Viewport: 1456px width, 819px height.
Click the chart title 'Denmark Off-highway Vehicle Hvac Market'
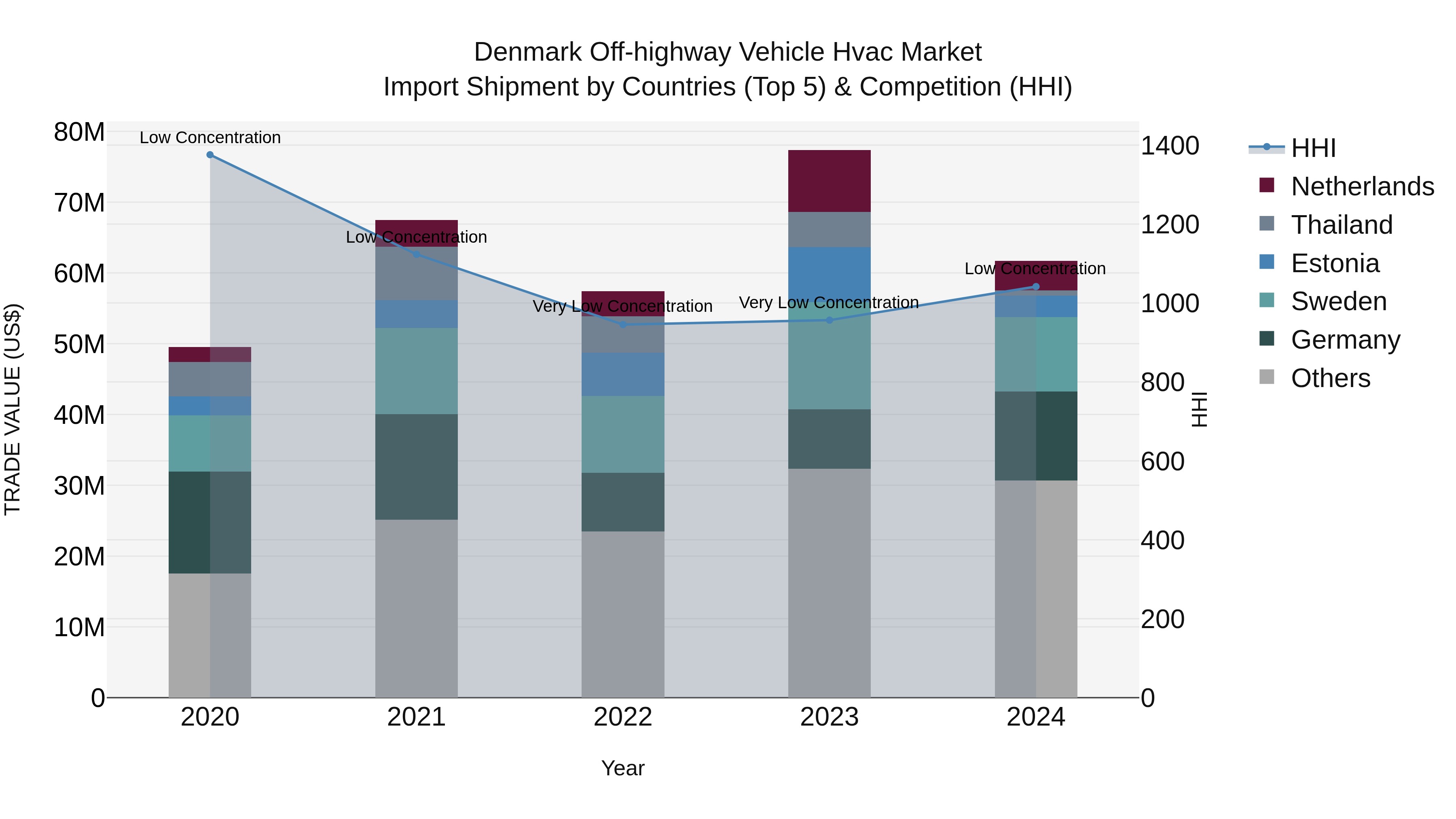tap(728, 52)
